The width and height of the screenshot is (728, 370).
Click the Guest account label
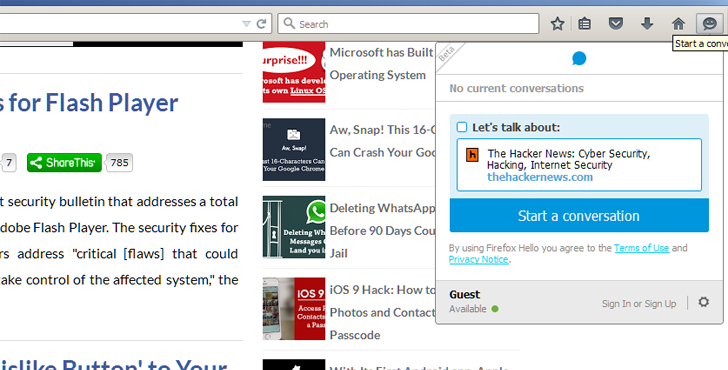(x=465, y=294)
